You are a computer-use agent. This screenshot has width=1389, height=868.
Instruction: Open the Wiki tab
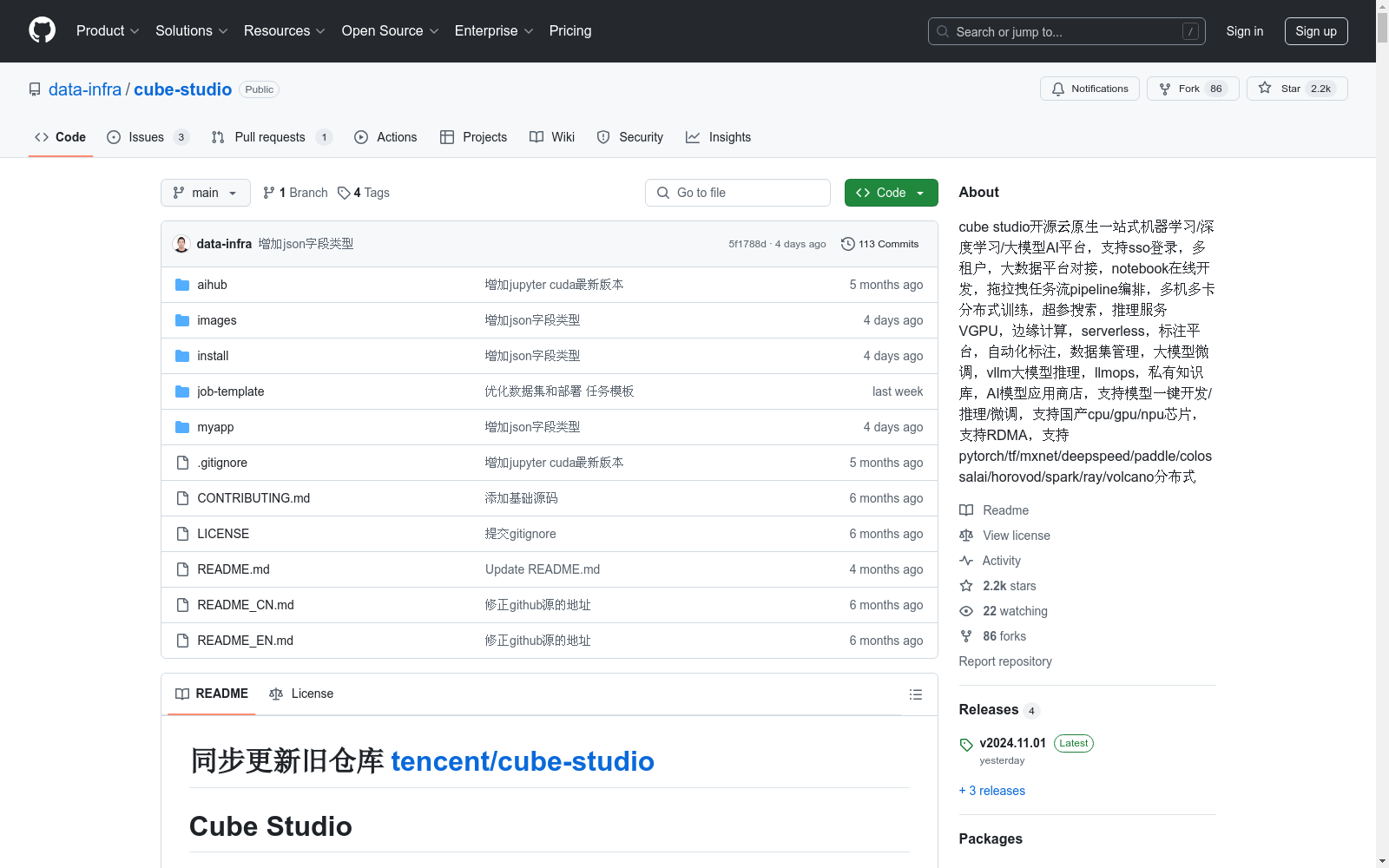(552, 137)
